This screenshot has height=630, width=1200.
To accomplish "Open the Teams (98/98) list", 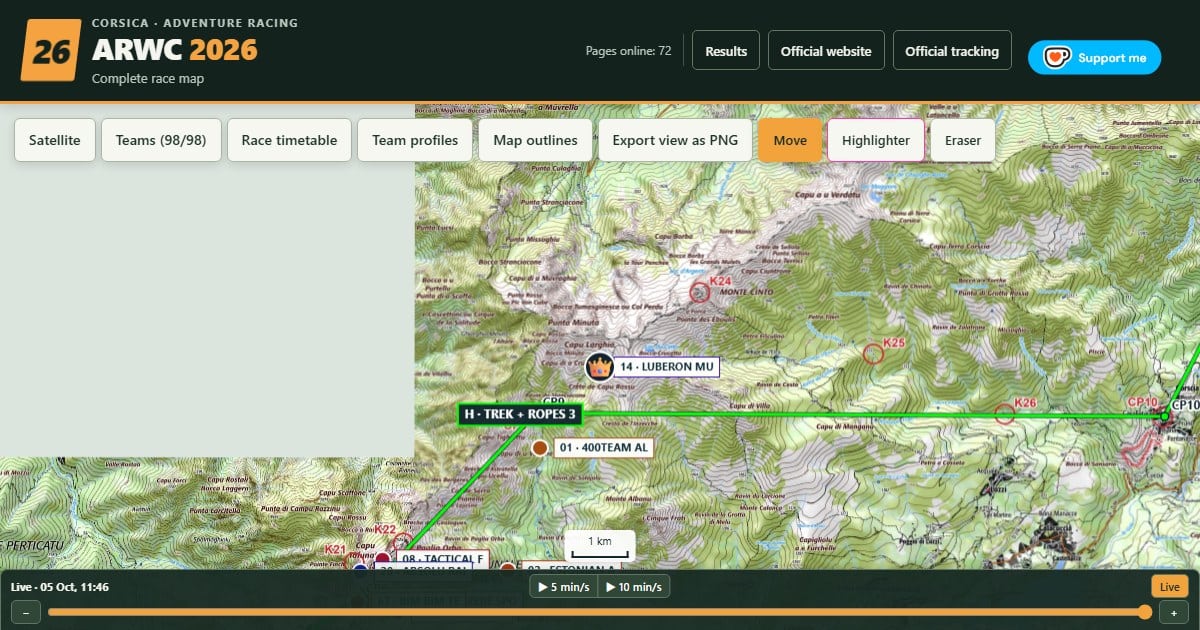I will click(161, 140).
